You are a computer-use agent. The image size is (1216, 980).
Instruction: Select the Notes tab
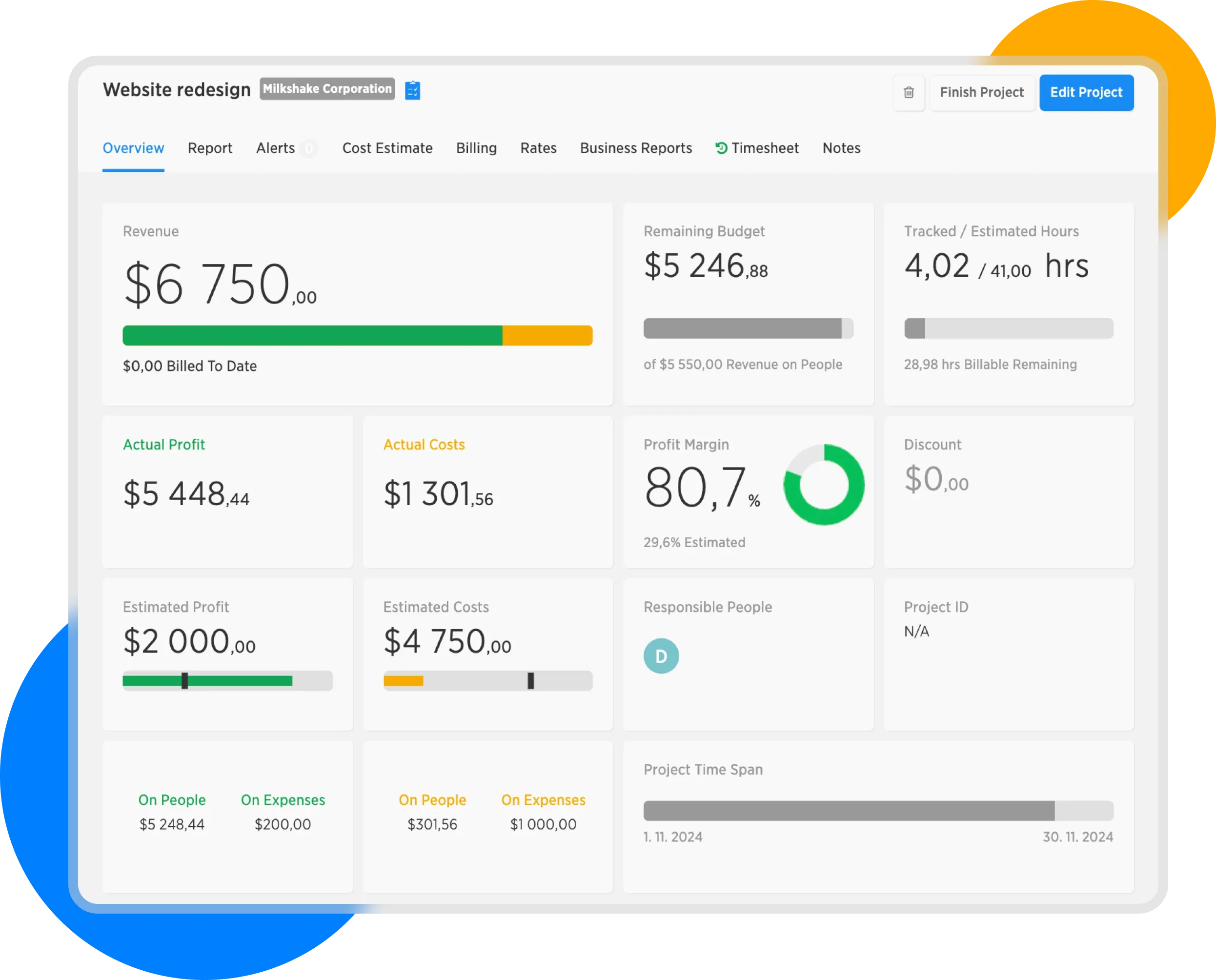(x=841, y=148)
